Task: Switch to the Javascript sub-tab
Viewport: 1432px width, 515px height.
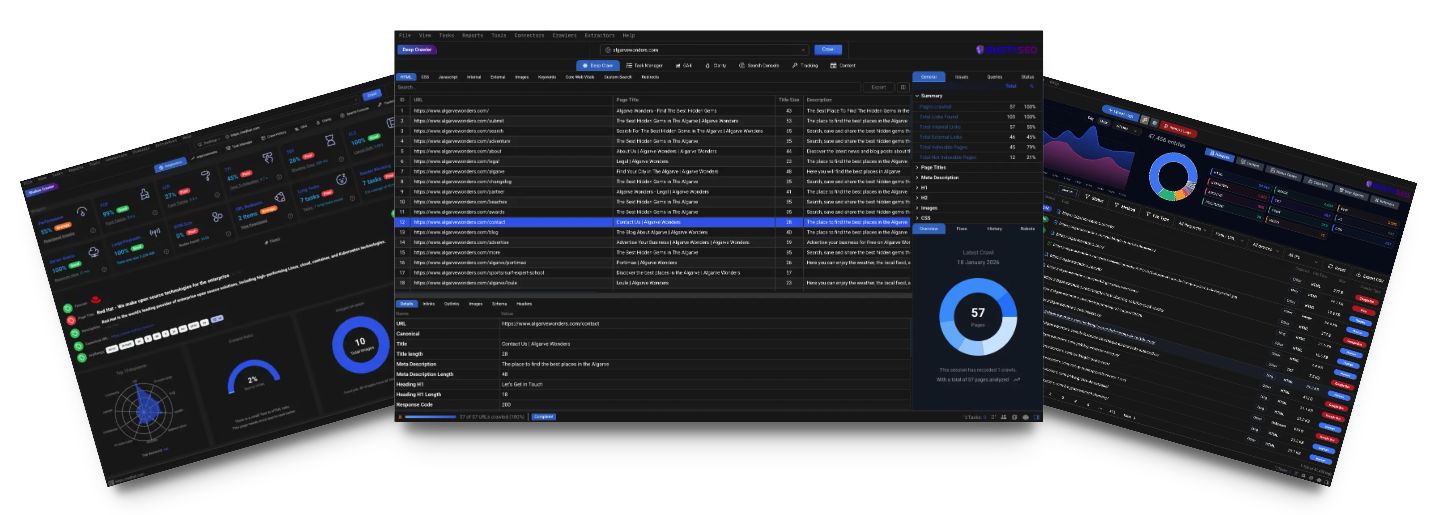Action: click(448, 76)
